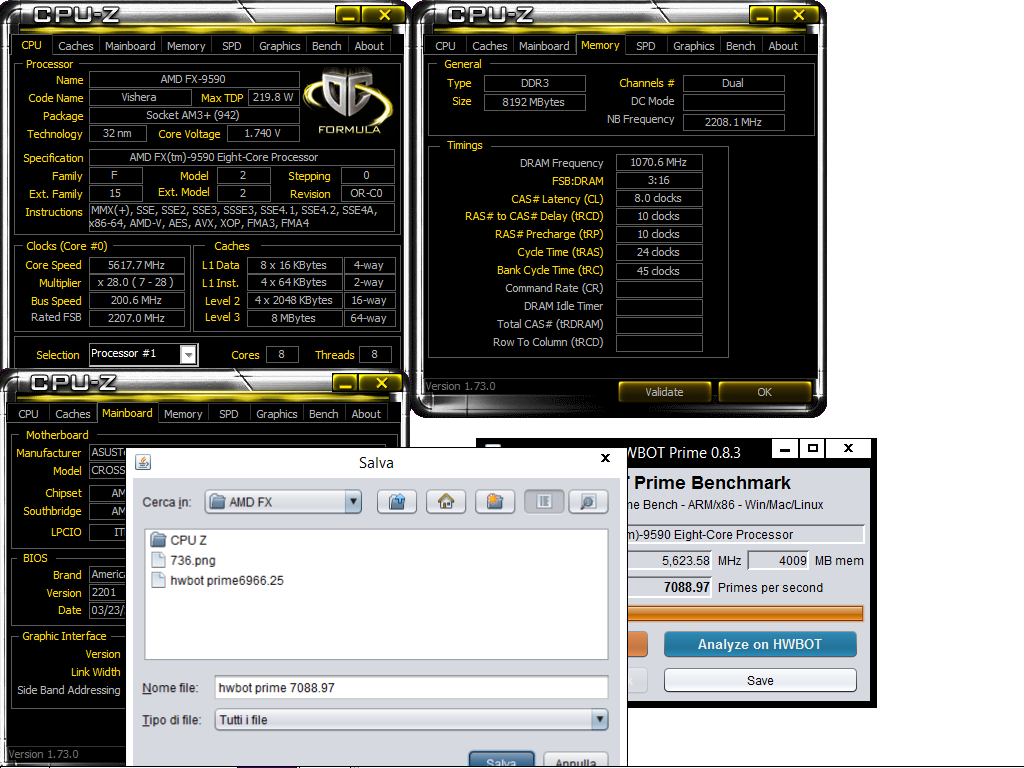Select CPU tab in the Memory window
This screenshot has height=768, width=1024.
(445, 46)
